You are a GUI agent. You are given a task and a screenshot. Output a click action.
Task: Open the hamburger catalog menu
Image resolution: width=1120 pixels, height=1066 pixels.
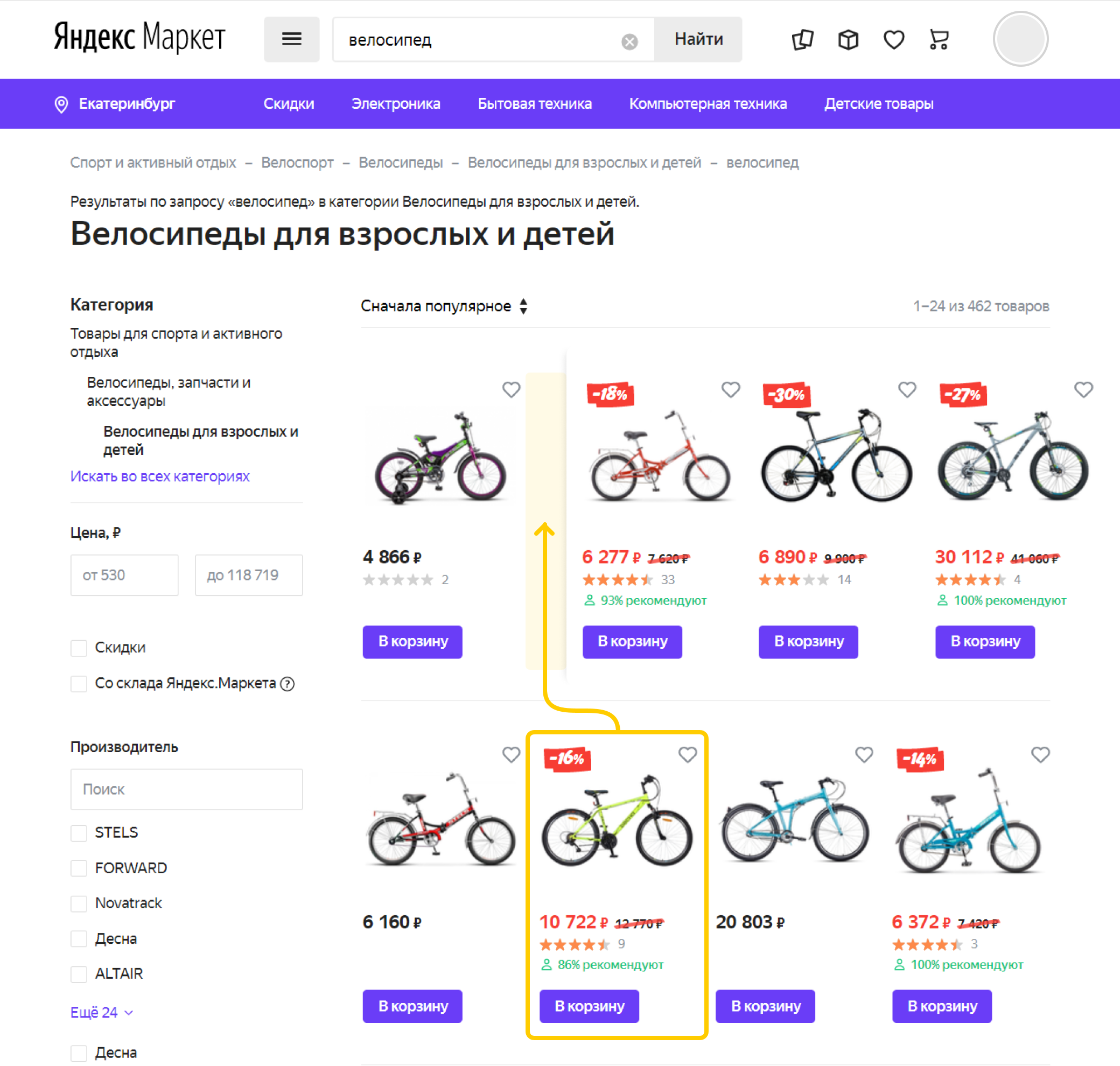291,39
